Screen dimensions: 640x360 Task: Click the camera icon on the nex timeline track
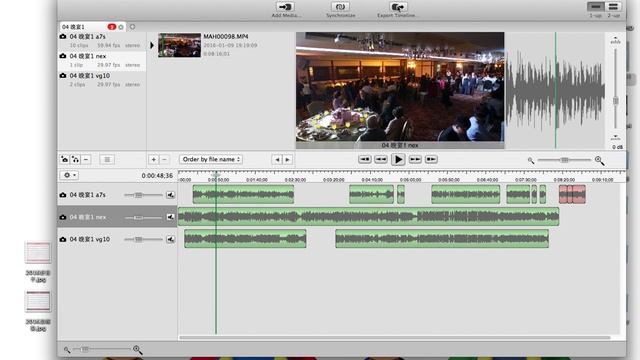[x=63, y=217]
